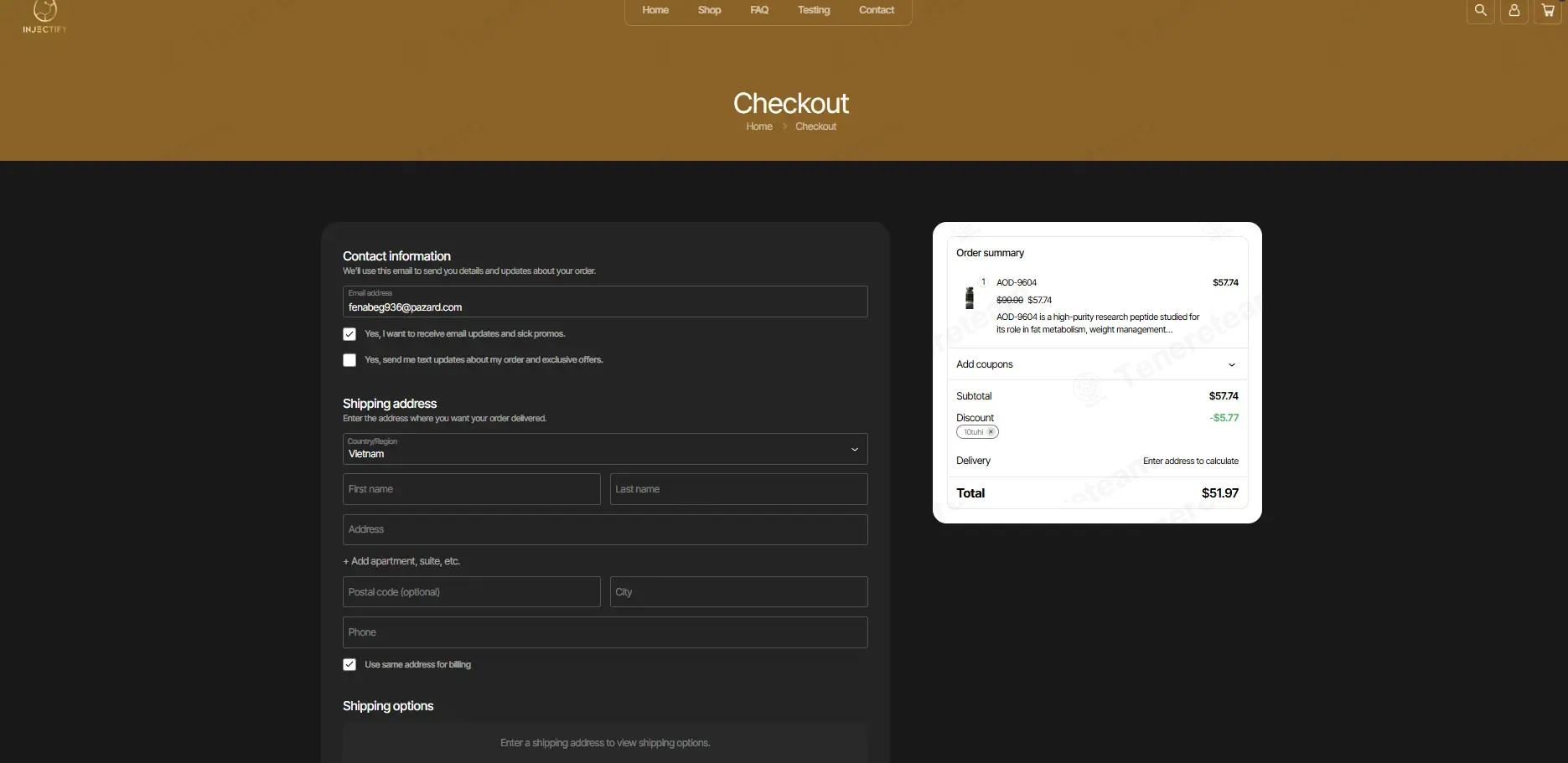Click the AOD-9604 product name

click(x=1017, y=282)
